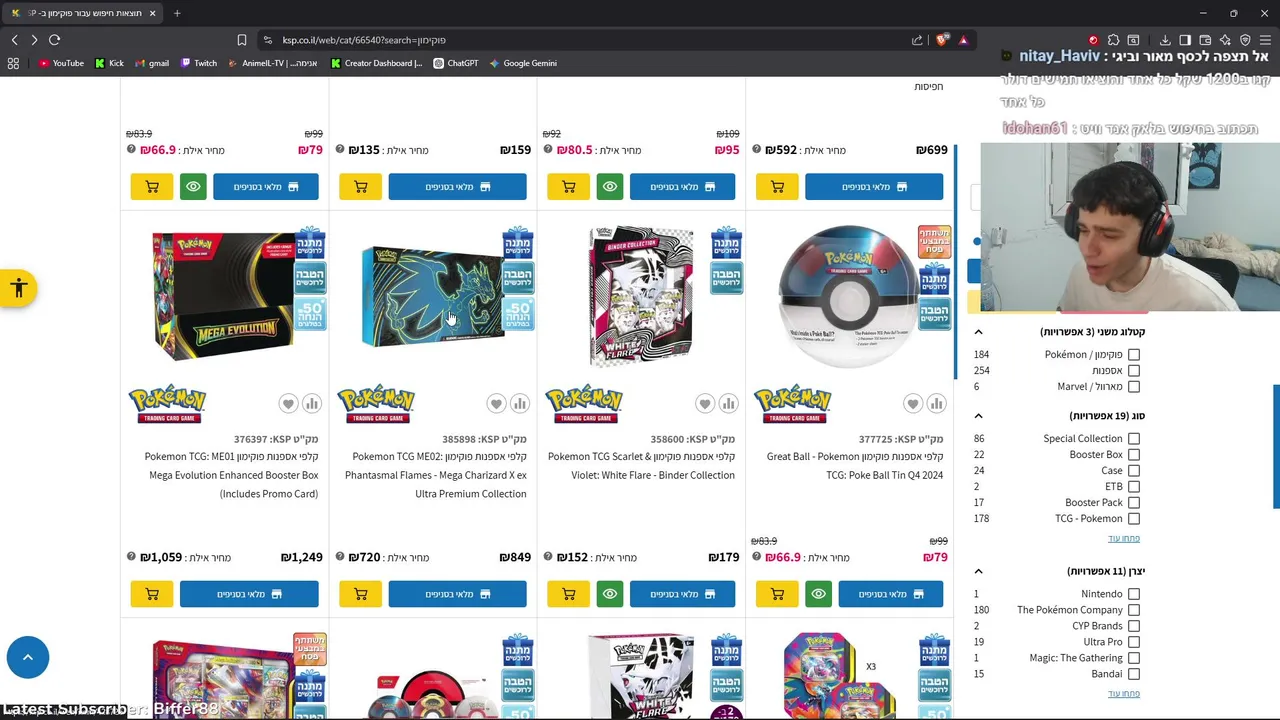The image size is (1280, 720).
Task: Go back to the previous page
Action: tap(14, 40)
